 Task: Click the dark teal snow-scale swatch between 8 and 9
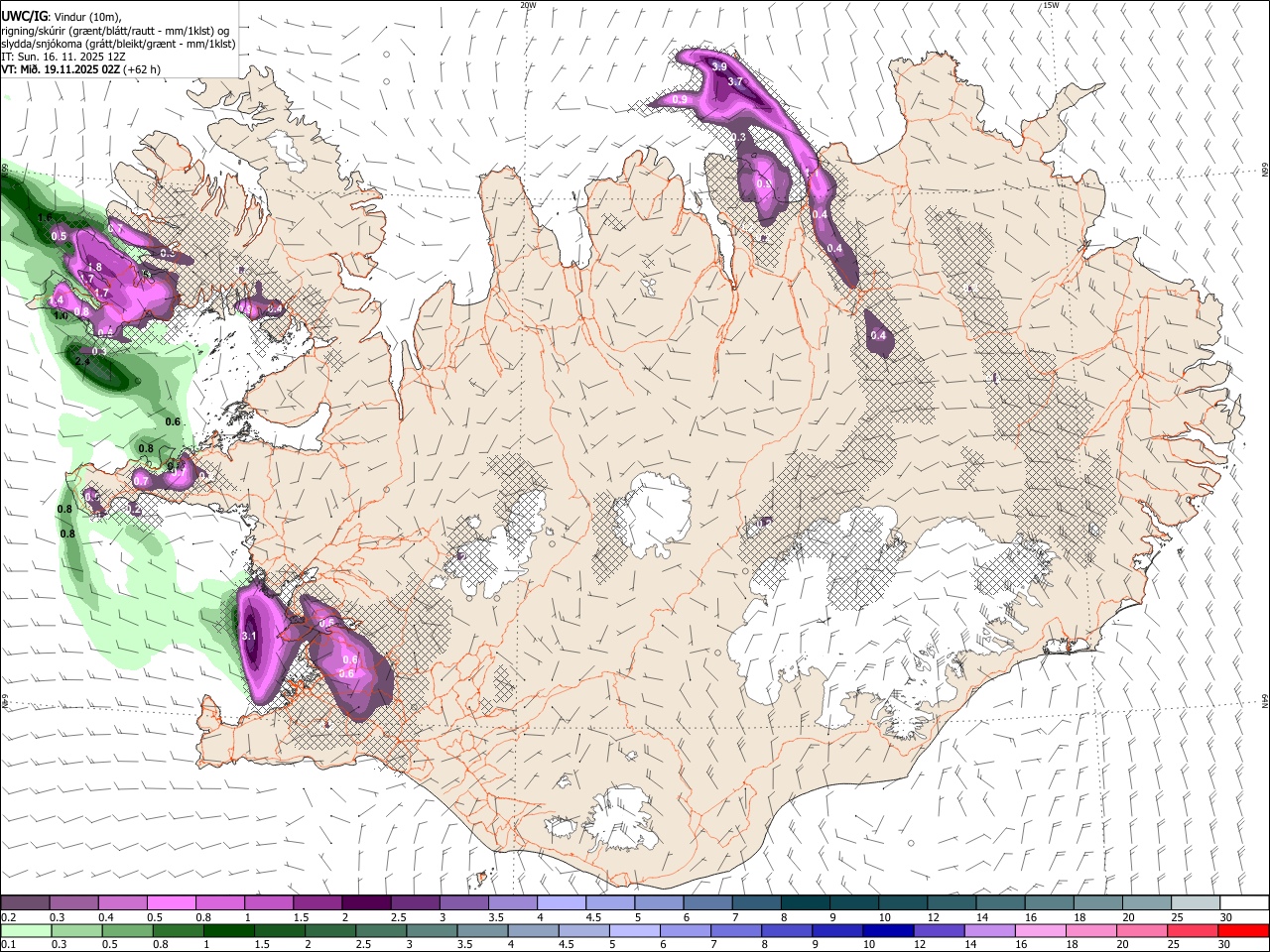(x=806, y=903)
